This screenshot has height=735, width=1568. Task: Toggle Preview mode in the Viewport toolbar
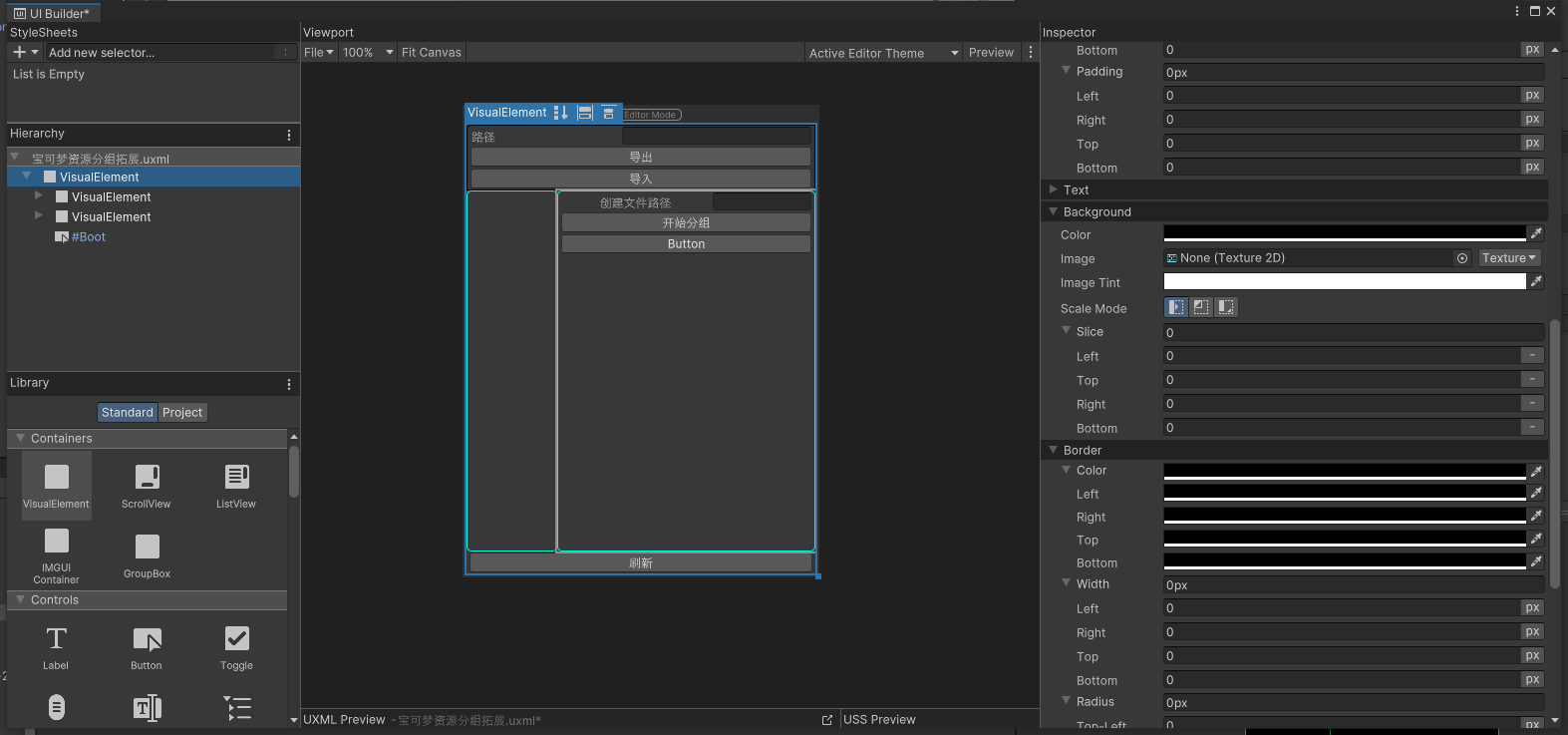(991, 53)
